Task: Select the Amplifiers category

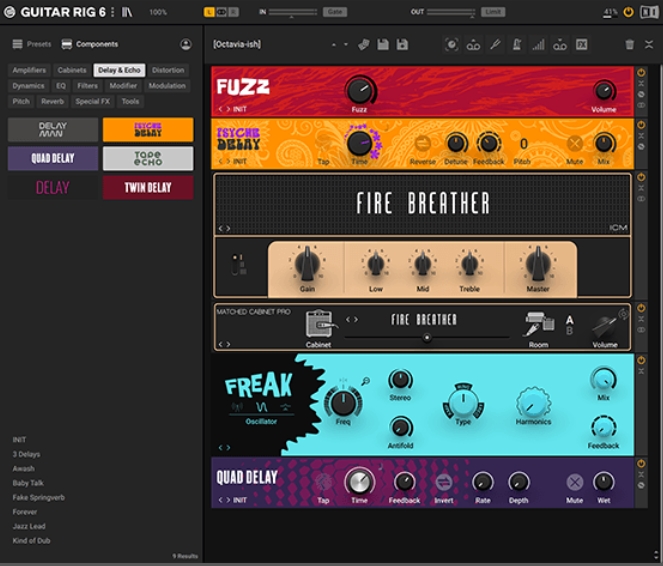Action: [x=29, y=70]
